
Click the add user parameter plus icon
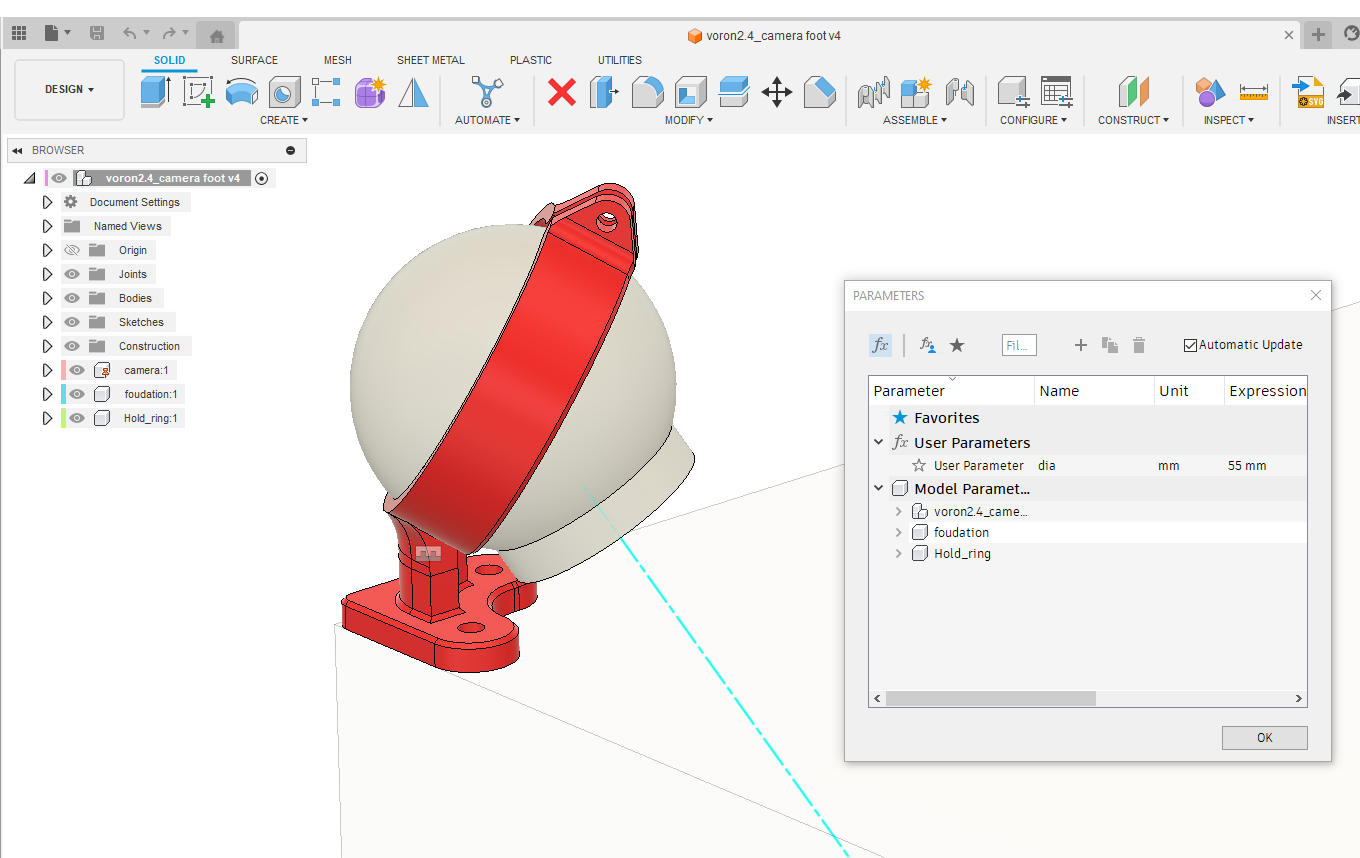(1080, 345)
